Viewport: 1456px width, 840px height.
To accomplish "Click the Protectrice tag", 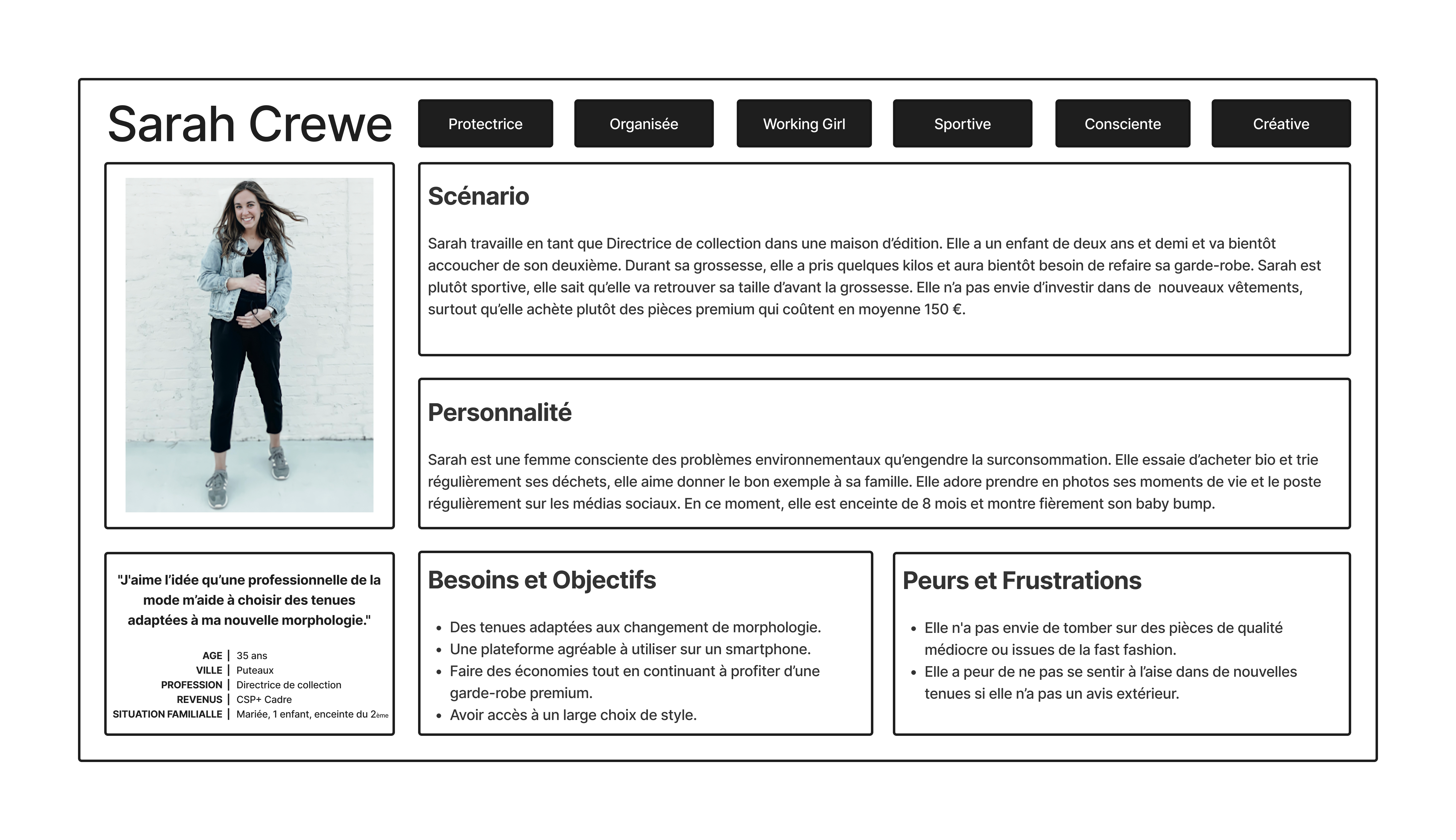I will pos(485,123).
